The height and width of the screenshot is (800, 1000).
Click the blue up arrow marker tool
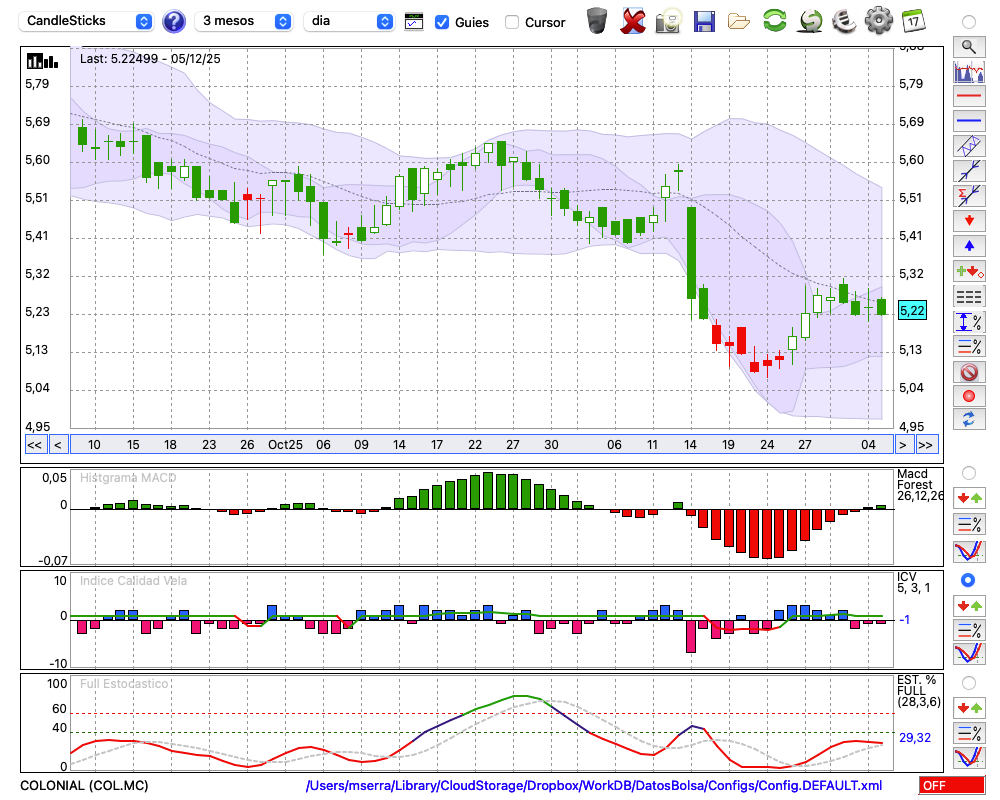click(969, 246)
